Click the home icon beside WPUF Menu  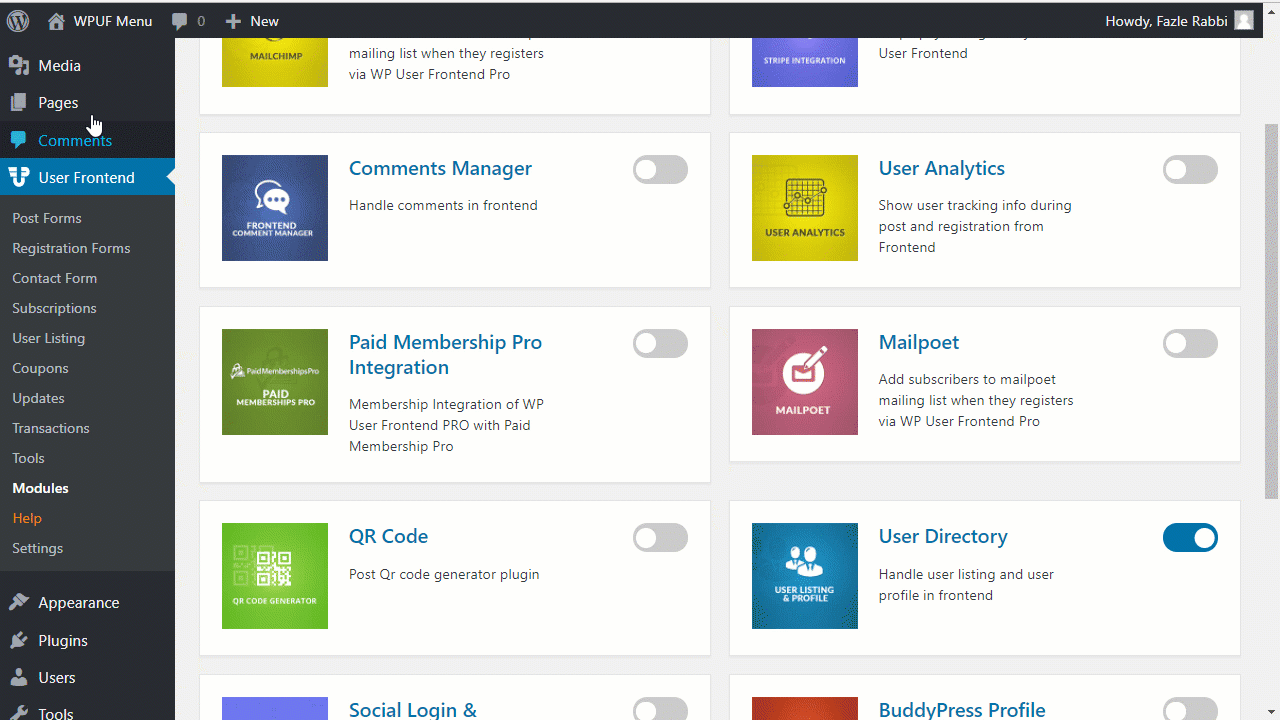(57, 21)
